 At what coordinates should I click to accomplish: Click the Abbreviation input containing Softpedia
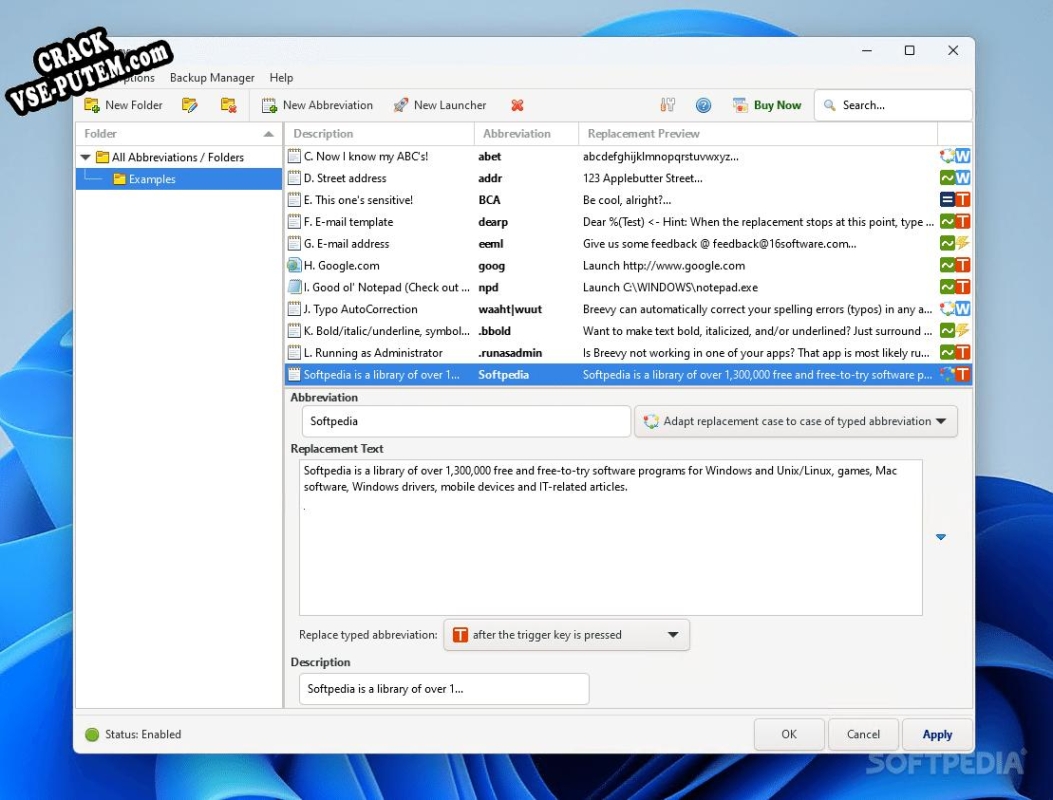pyautogui.click(x=465, y=421)
